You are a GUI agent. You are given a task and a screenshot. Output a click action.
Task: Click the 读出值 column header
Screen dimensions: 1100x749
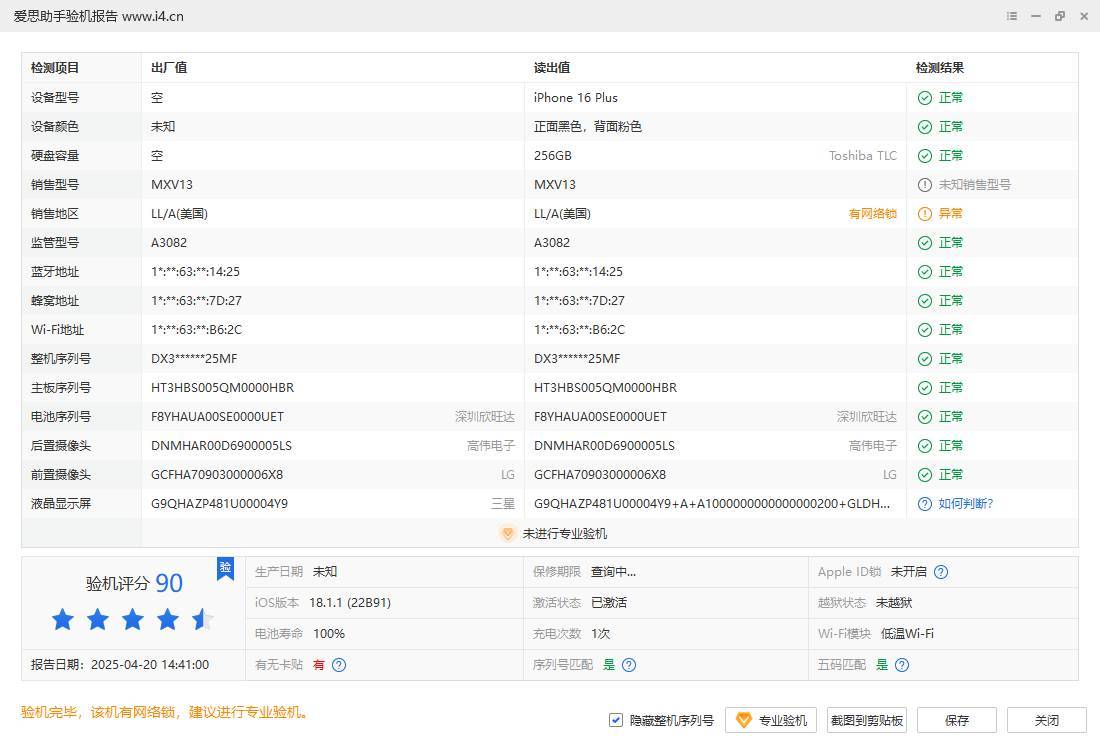tap(552, 68)
